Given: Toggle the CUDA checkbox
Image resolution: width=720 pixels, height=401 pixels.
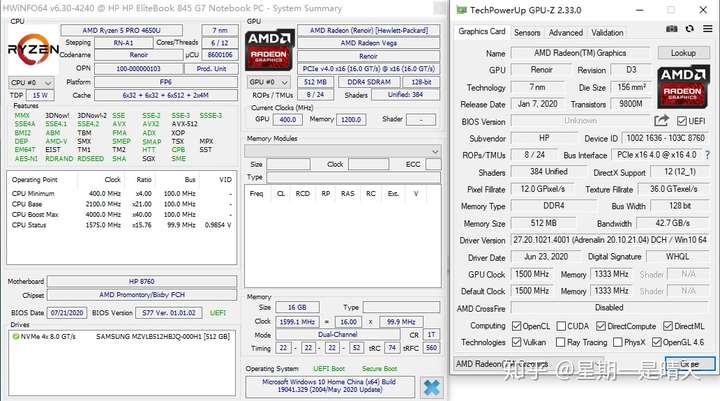Looking at the screenshot, I should (x=561, y=326).
